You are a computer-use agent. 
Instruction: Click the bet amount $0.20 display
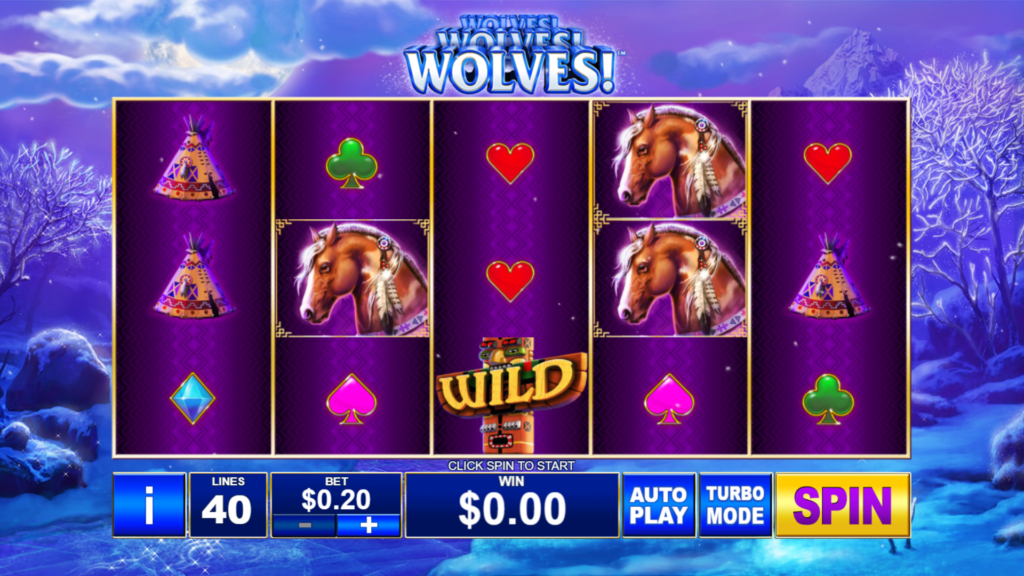click(336, 500)
